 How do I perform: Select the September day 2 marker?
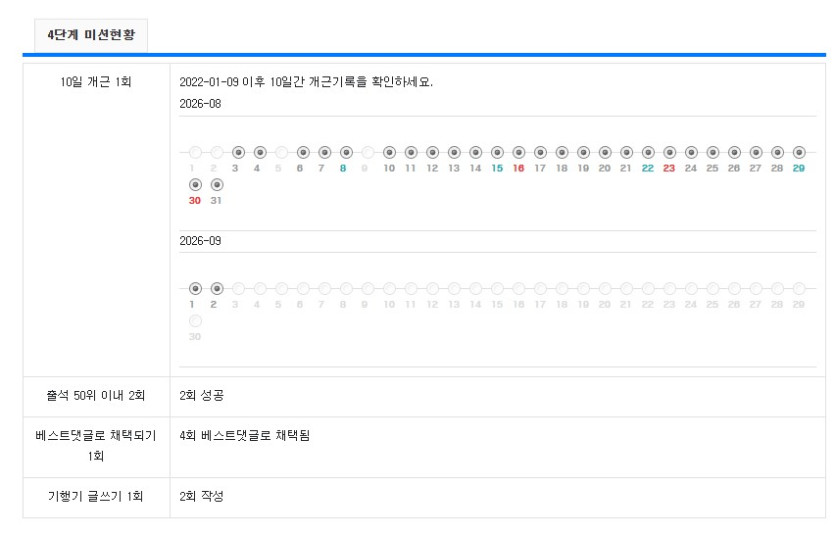(x=217, y=288)
